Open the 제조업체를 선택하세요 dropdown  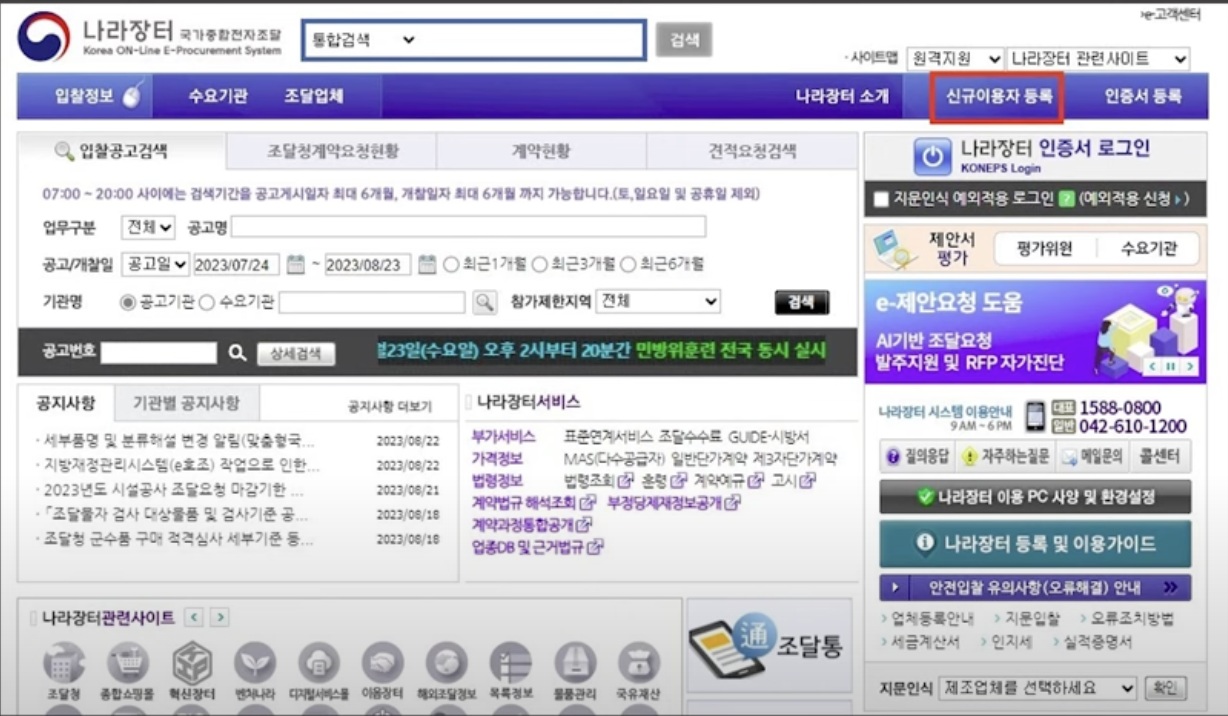point(1038,688)
